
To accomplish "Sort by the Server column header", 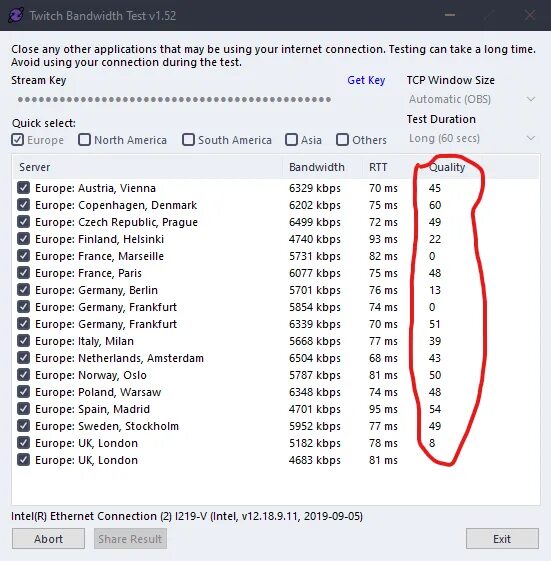I will [x=147, y=167].
